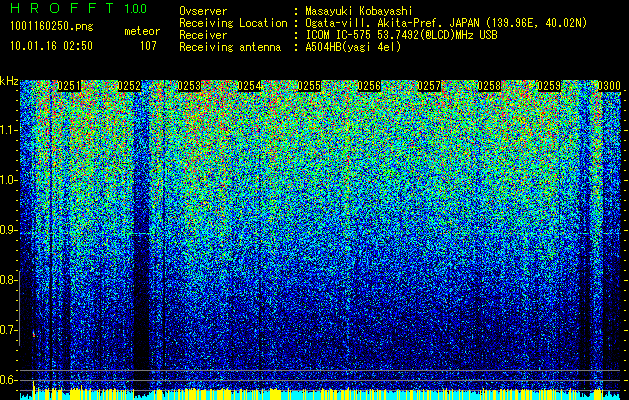Click the kHz axis unit label
This screenshot has width=629, height=400.
coord(9,81)
